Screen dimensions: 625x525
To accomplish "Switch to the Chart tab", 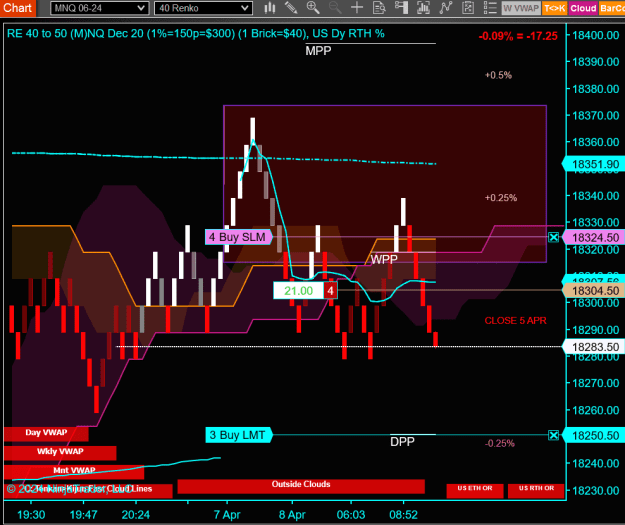I will pyautogui.click(x=18, y=8).
